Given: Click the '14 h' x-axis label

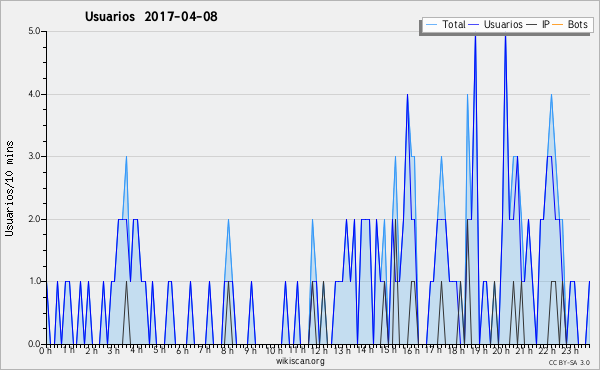Looking at the screenshot, I should click(x=365, y=350).
